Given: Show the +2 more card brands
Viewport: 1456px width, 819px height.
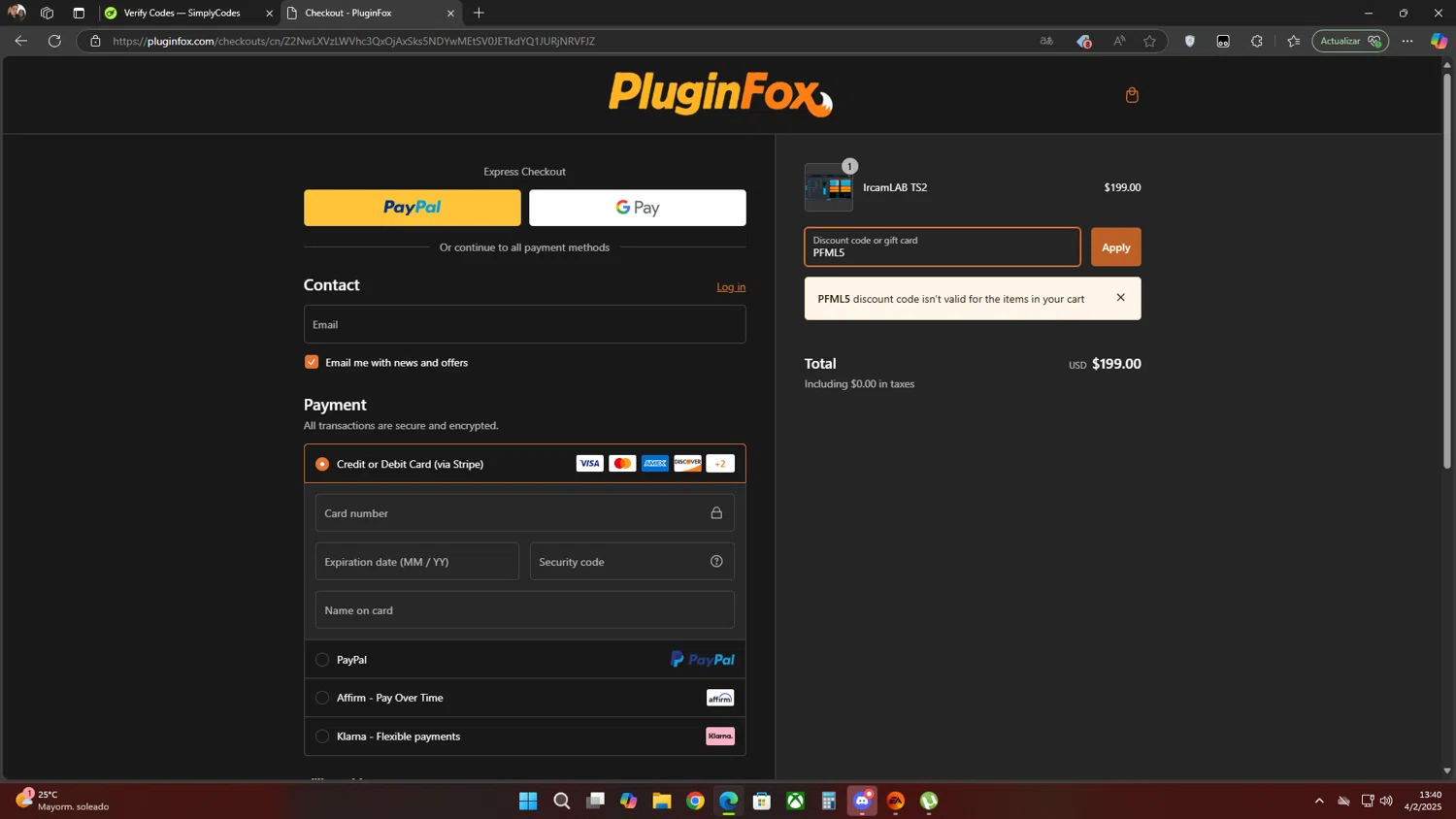Looking at the screenshot, I should pyautogui.click(x=720, y=464).
